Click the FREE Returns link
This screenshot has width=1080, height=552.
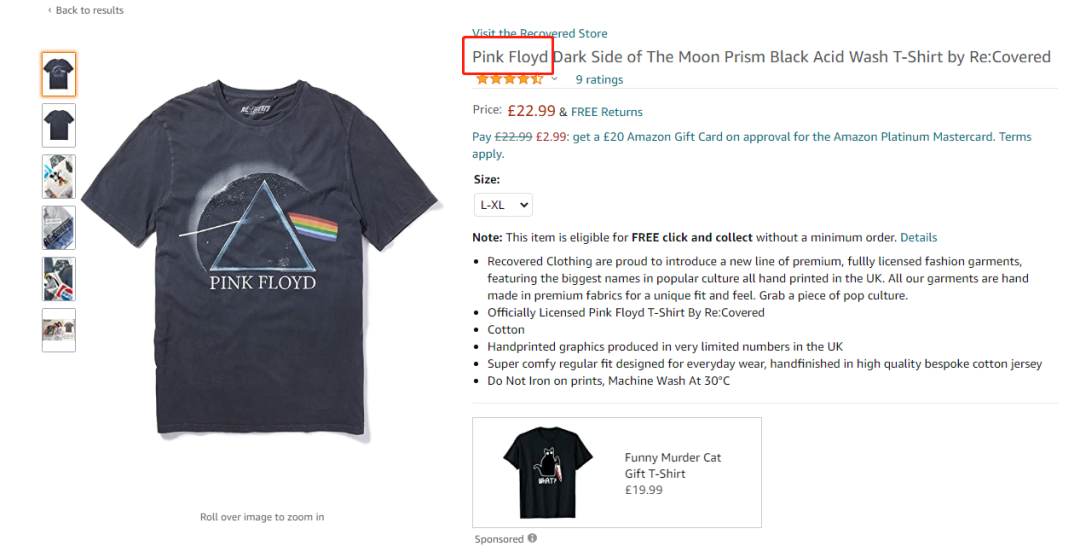coord(607,112)
